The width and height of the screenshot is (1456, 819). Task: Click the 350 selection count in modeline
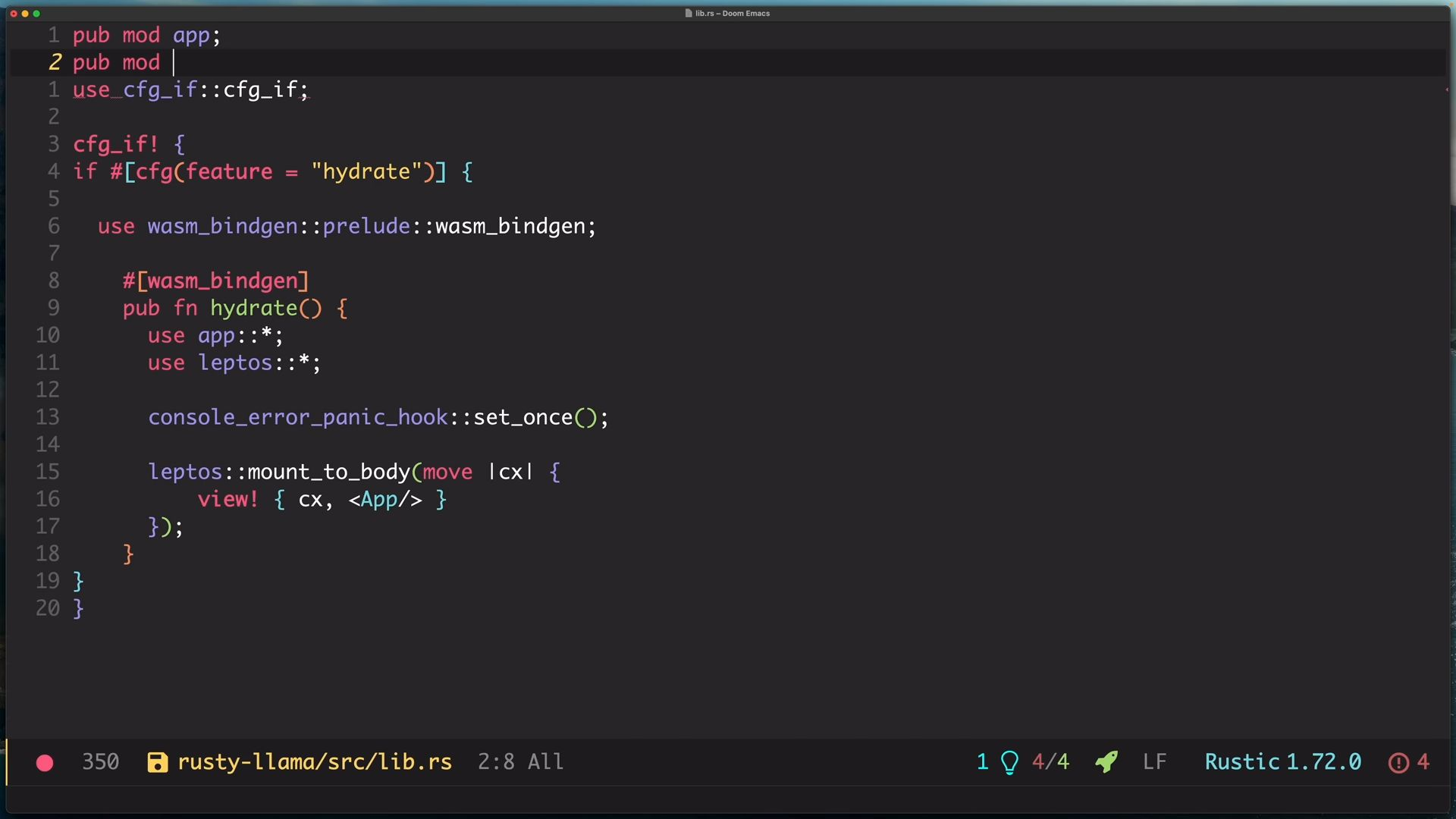coord(100,762)
